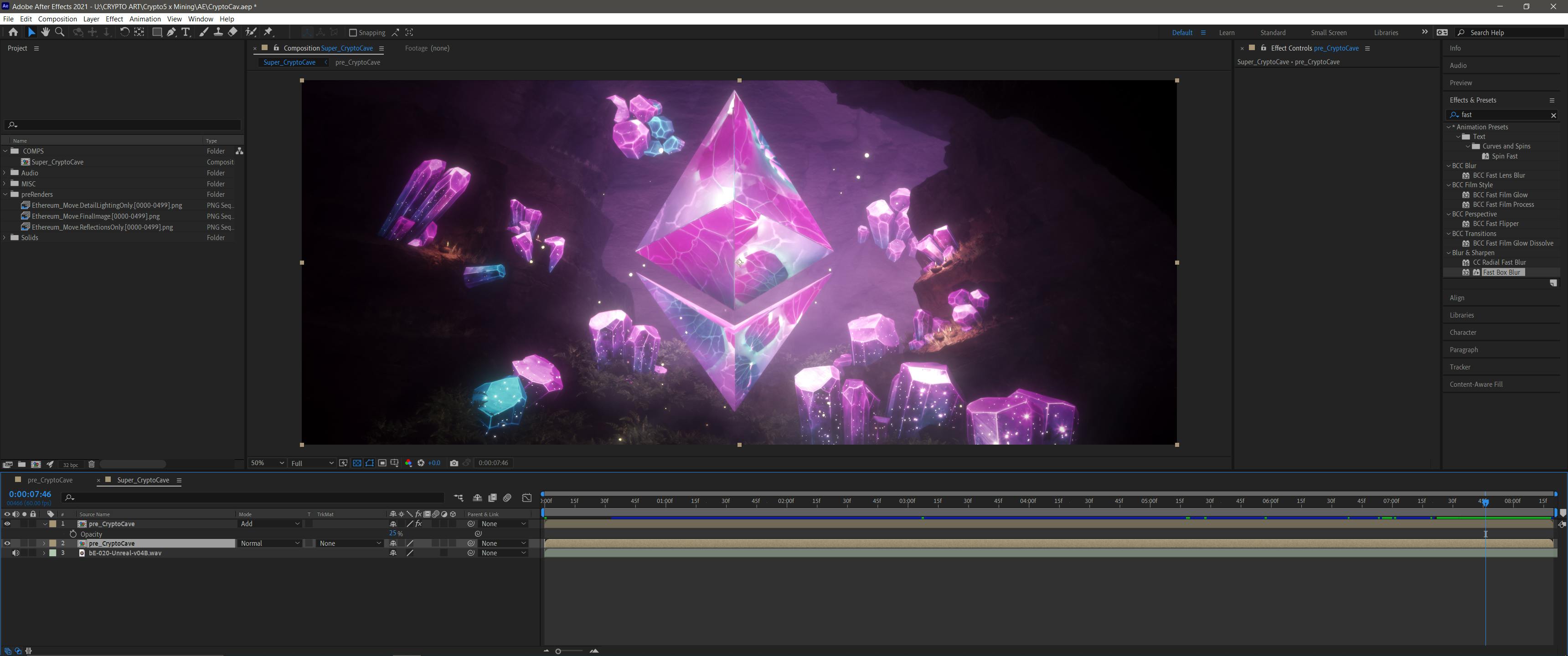Expand the Audio folder in Project panel
The width and height of the screenshot is (1568, 656).
(5, 173)
